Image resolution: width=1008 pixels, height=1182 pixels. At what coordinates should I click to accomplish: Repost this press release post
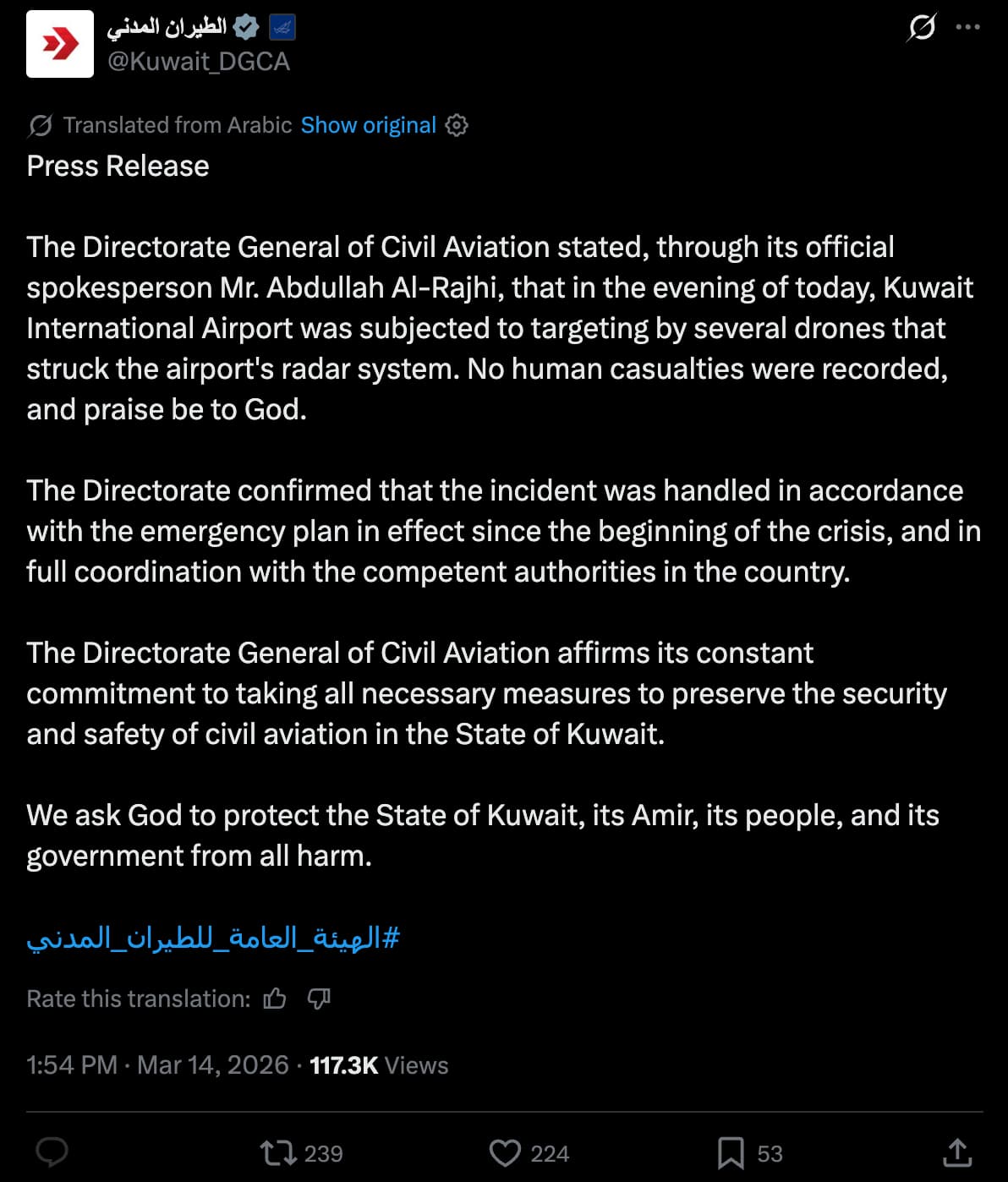pyautogui.click(x=277, y=1153)
